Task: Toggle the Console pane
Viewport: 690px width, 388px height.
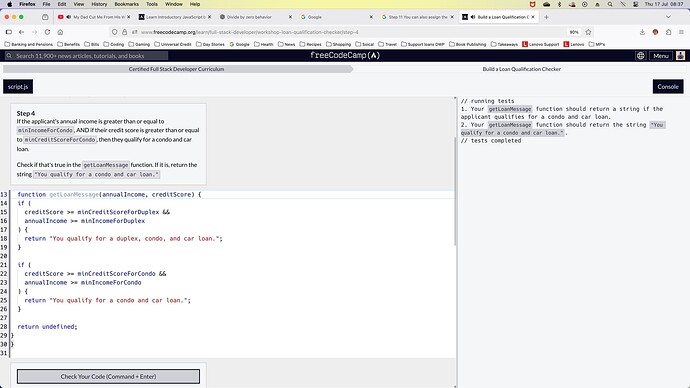Action: (668, 87)
